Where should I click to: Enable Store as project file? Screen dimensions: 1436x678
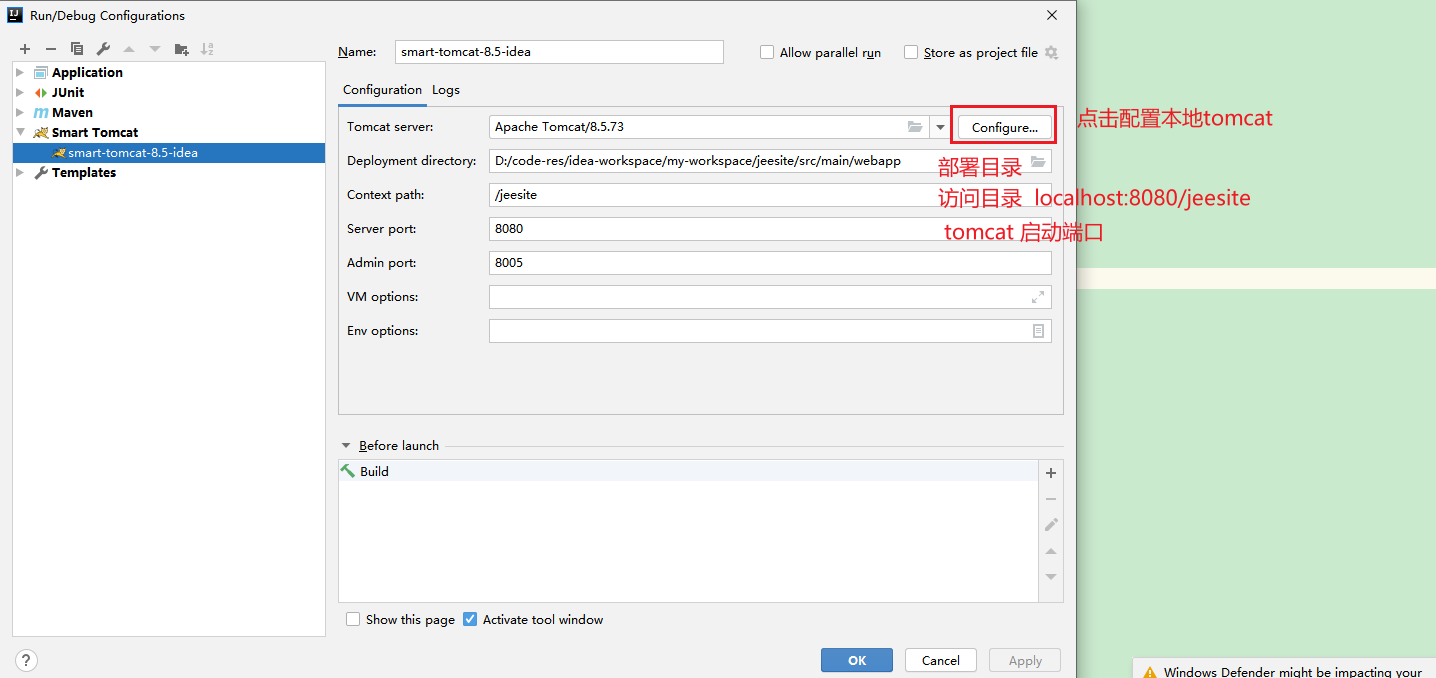point(911,52)
